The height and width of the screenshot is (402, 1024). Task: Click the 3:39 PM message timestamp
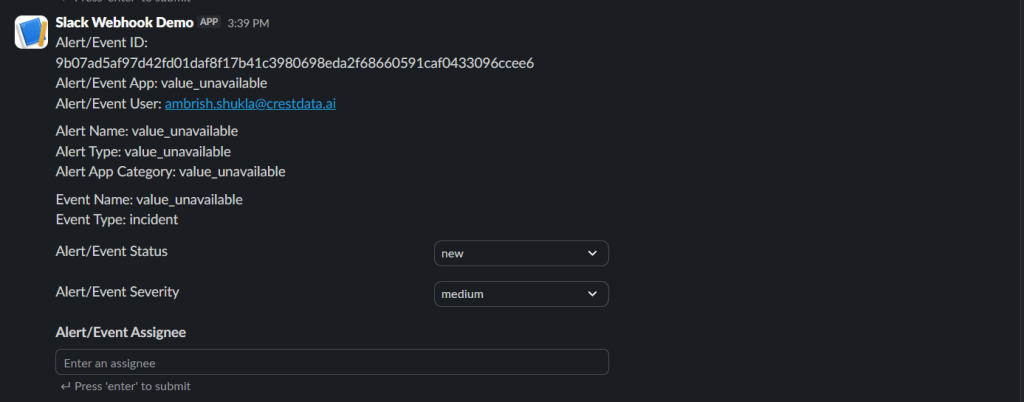248,23
